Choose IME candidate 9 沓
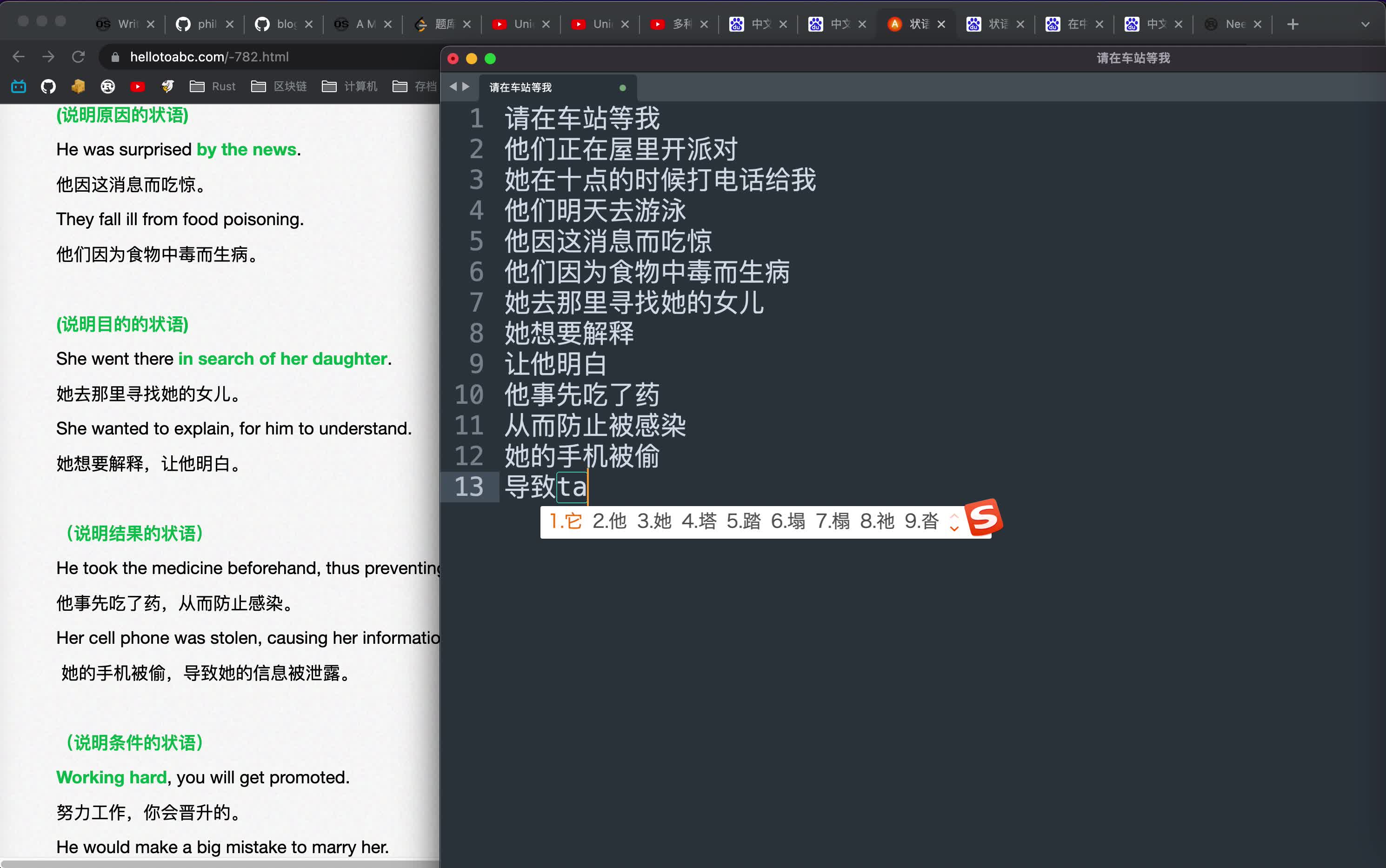The height and width of the screenshot is (868, 1386). (x=922, y=521)
